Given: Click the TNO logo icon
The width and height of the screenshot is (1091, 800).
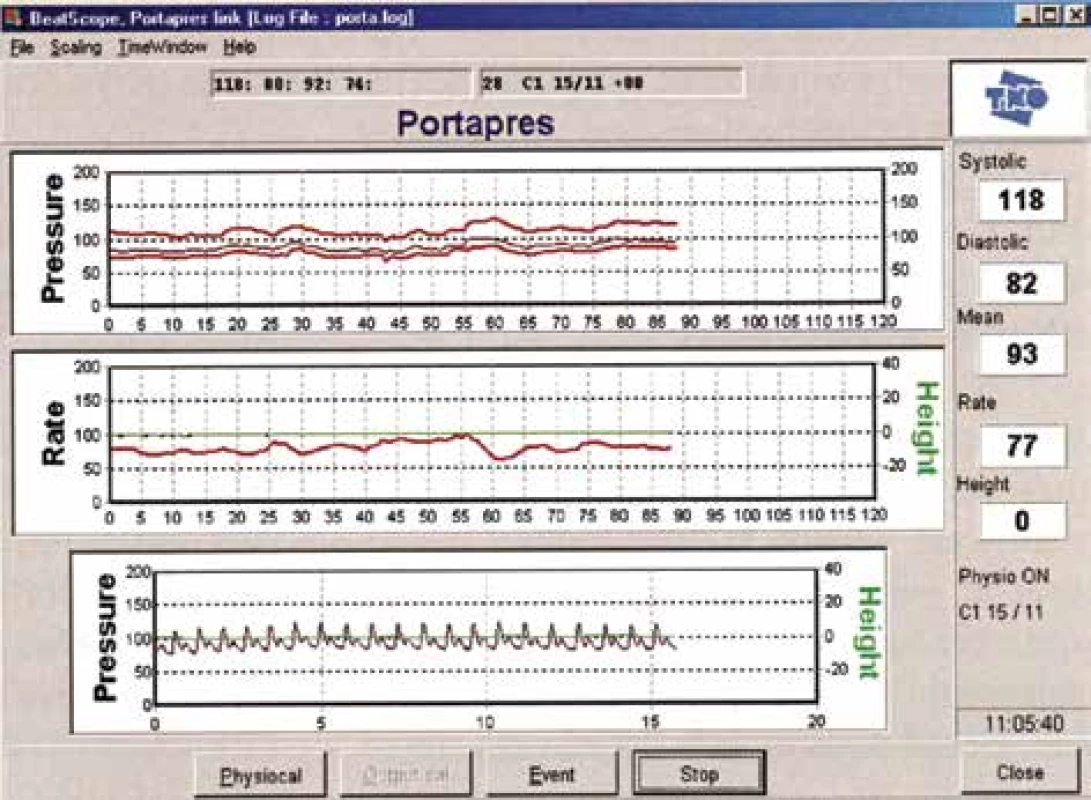Looking at the screenshot, I should [1017, 97].
